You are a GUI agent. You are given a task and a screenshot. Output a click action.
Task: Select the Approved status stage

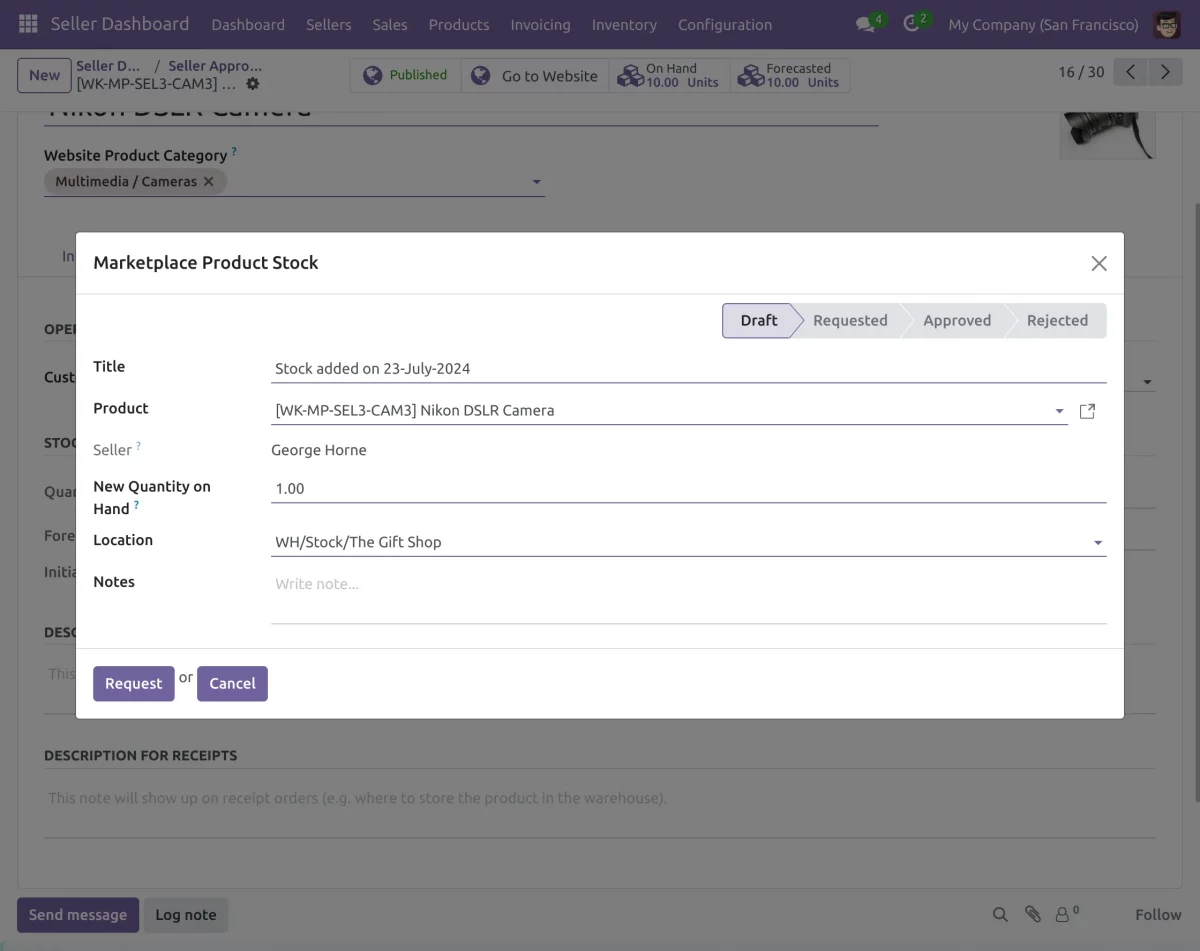coord(957,321)
